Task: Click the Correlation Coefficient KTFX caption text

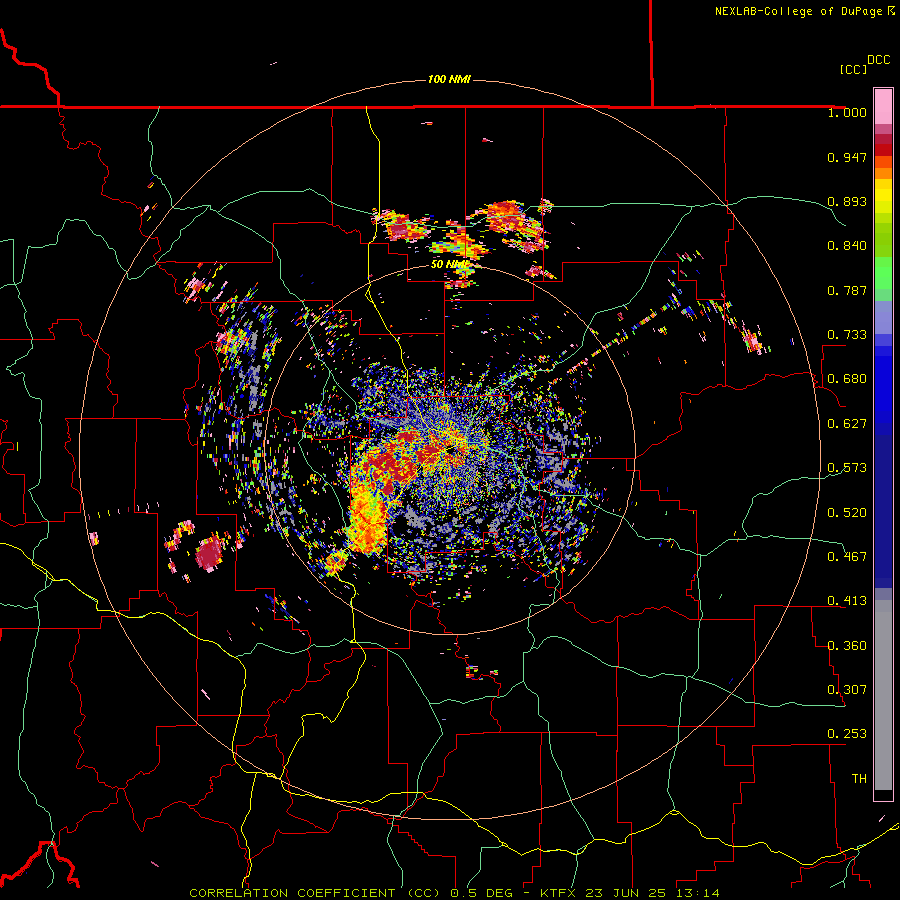Action: click(x=454, y=893)
